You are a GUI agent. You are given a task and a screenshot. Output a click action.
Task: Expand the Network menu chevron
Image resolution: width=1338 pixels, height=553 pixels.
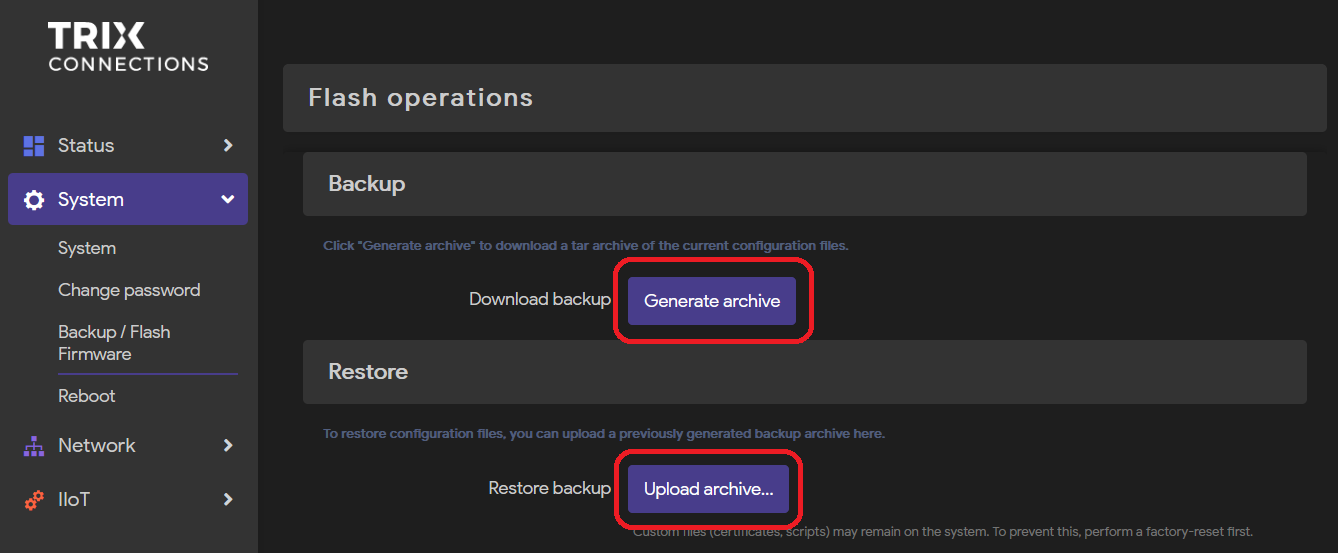click(x=228, y=446)
